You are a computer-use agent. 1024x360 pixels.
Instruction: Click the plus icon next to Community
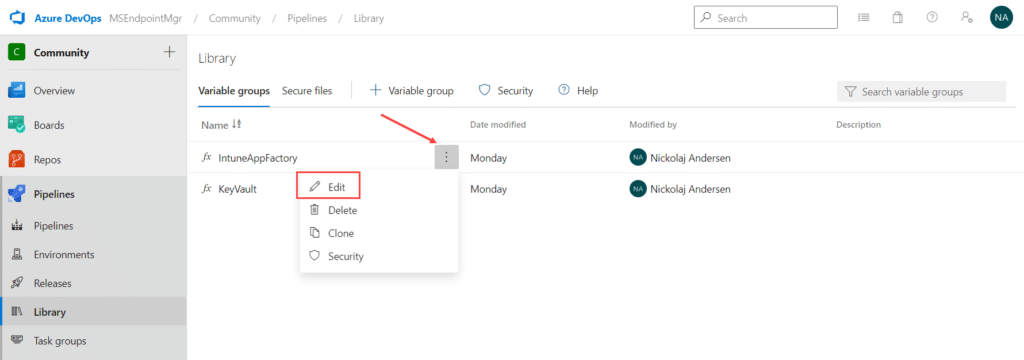(169, 52)
